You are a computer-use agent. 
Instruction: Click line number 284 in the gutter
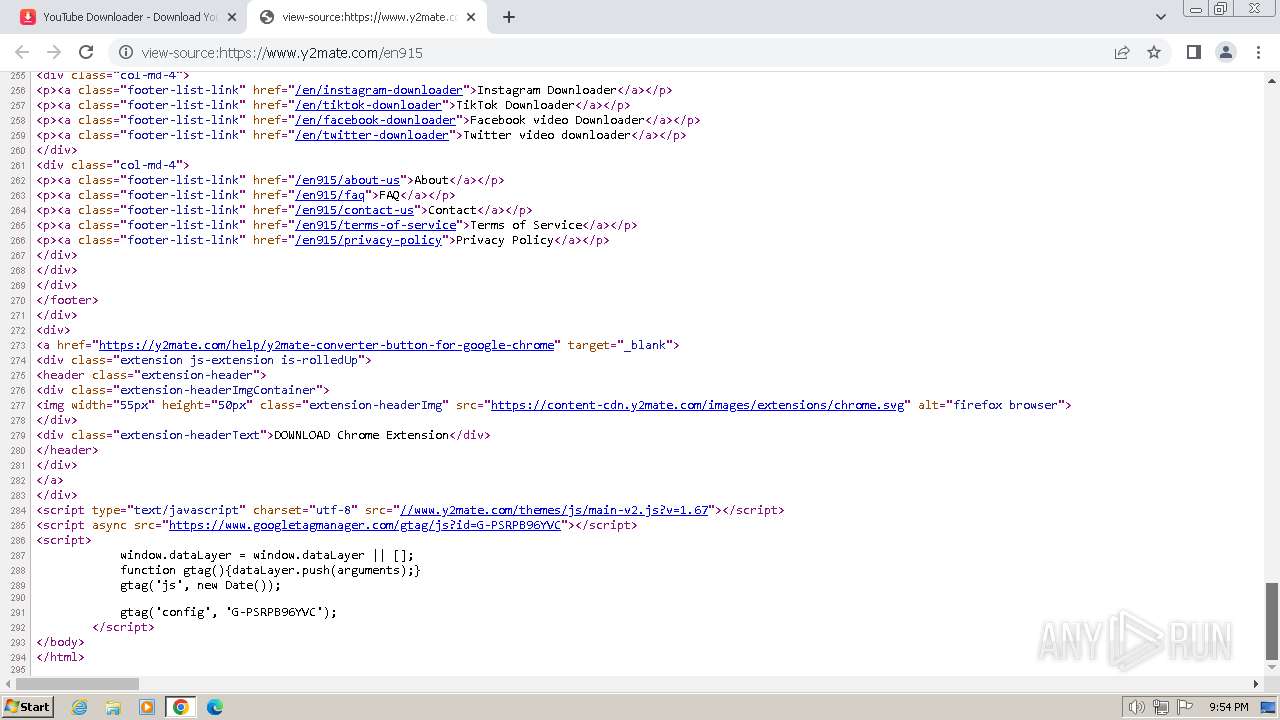pyautogui.click(x=17, y=510)
